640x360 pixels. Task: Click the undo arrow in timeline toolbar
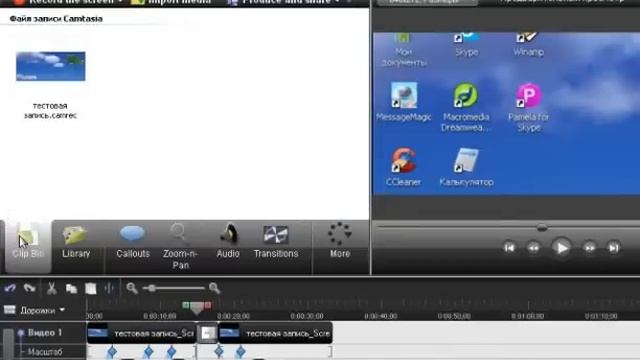pyautogui.click(x=10, y=288)
